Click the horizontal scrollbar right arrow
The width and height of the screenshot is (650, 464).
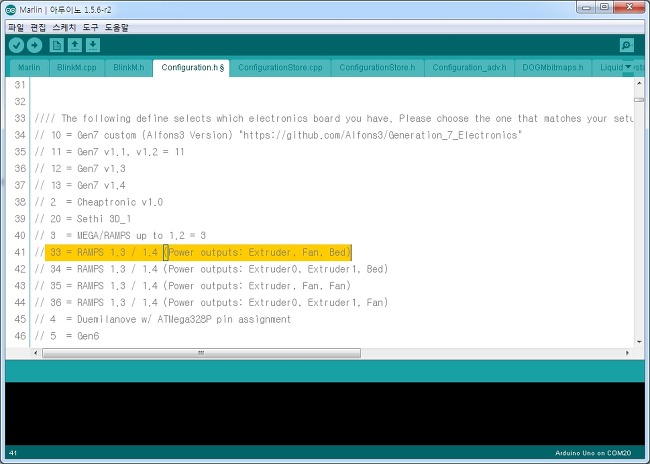pos(627,353)
